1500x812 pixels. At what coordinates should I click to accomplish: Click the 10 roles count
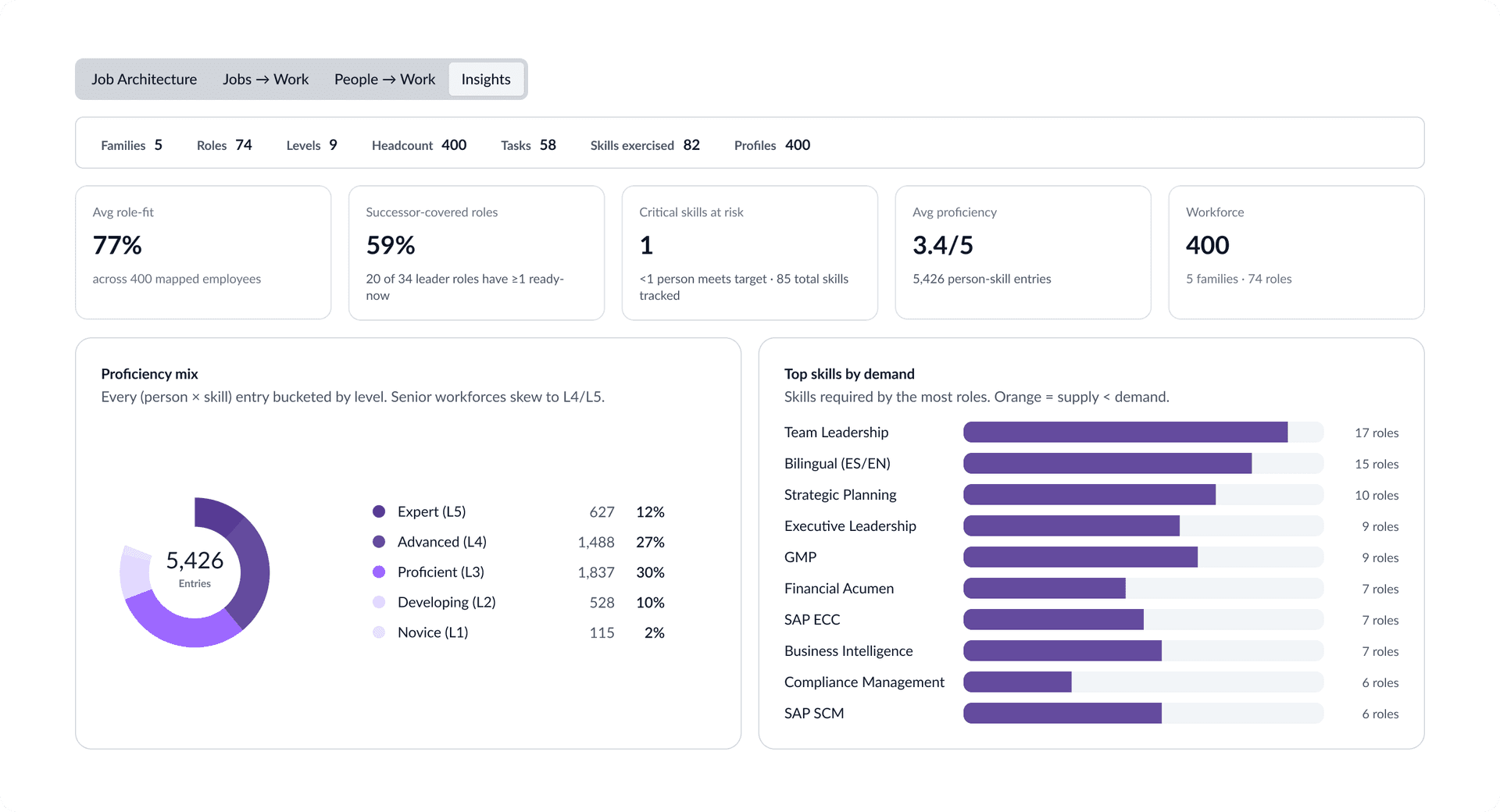coord(1377,495)
